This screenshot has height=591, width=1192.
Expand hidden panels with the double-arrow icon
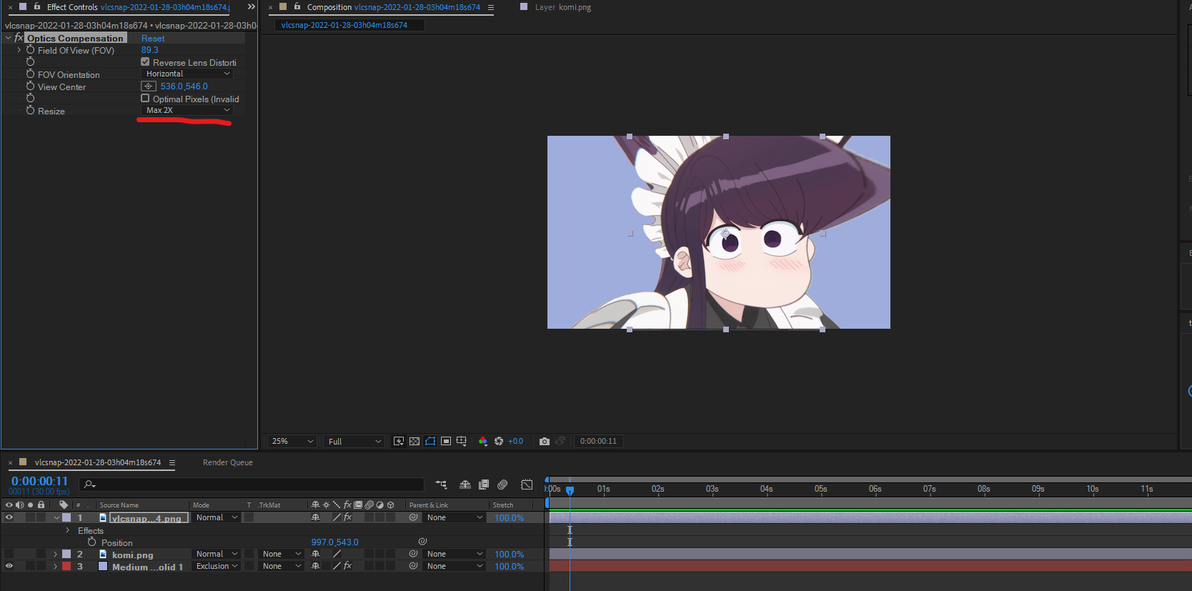[252, 7]
